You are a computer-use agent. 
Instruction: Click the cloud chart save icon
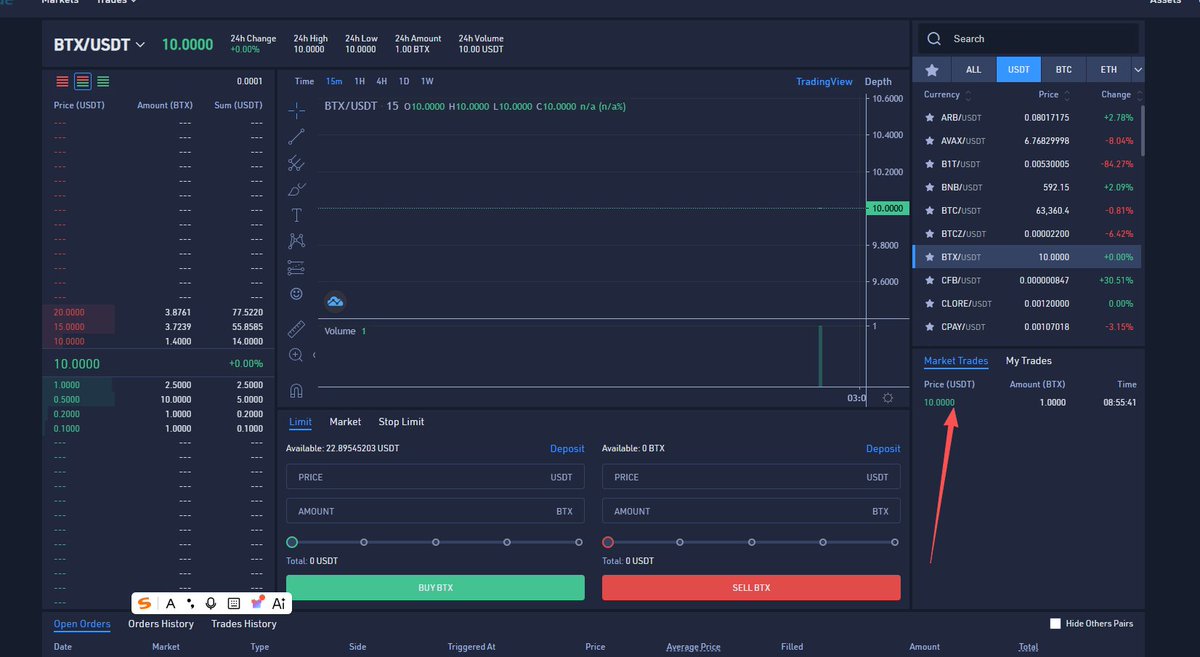[335, 301]
